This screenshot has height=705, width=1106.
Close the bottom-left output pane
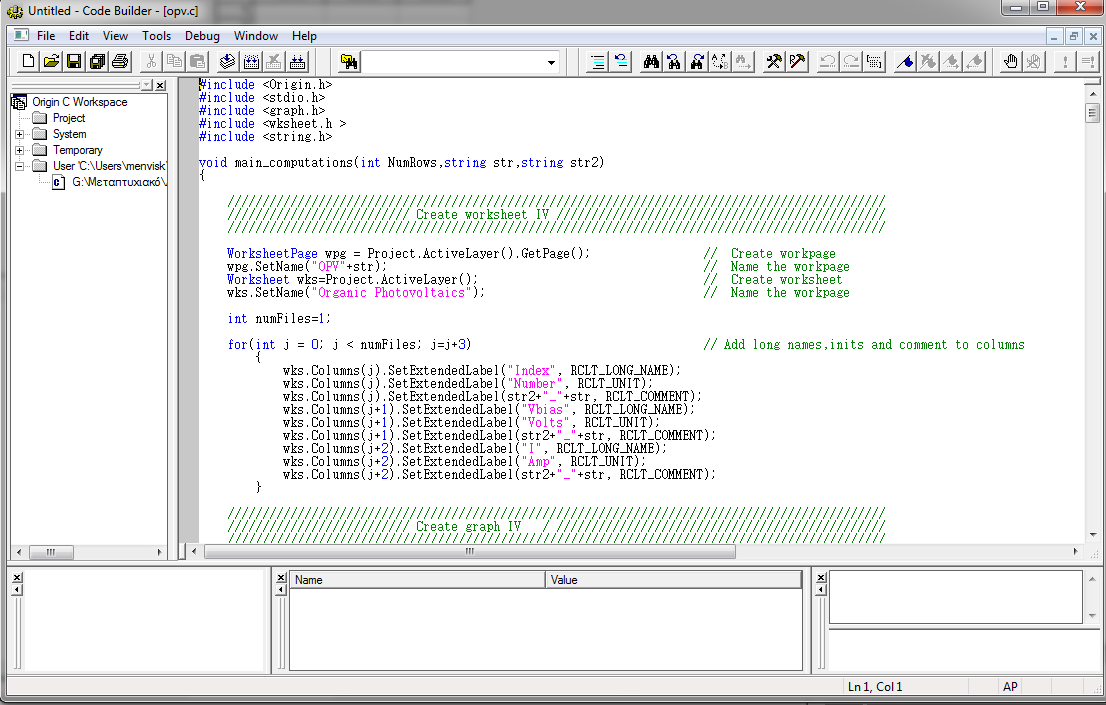18,577
